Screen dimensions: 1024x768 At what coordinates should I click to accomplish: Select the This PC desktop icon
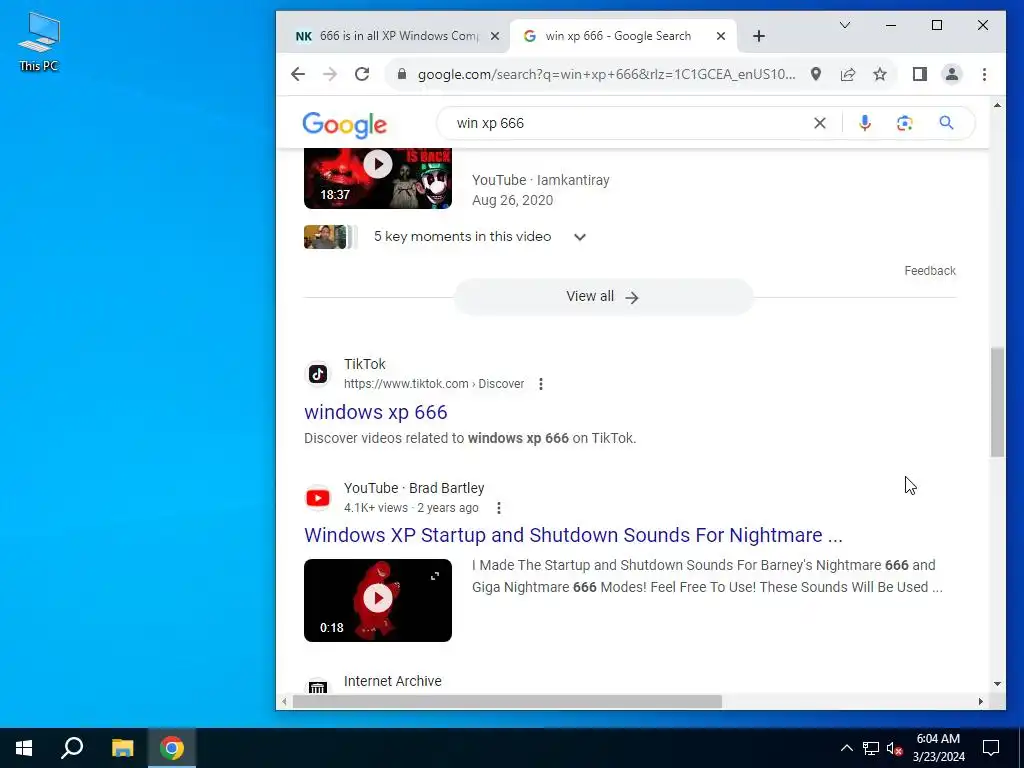pyautogui.click(x=39, y=41)
